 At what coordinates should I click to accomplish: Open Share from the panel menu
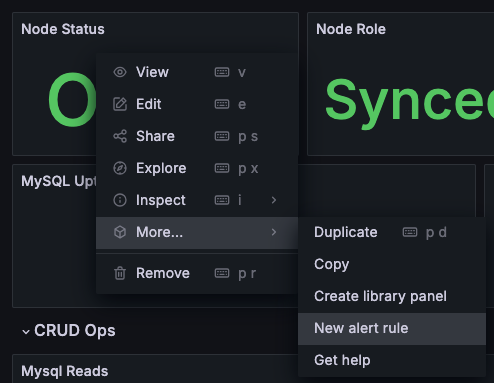coord(197,136)
